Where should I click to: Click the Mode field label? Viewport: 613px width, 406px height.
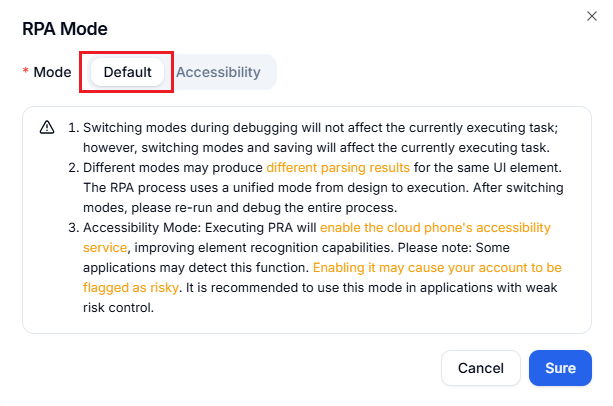tap(52, 72)
